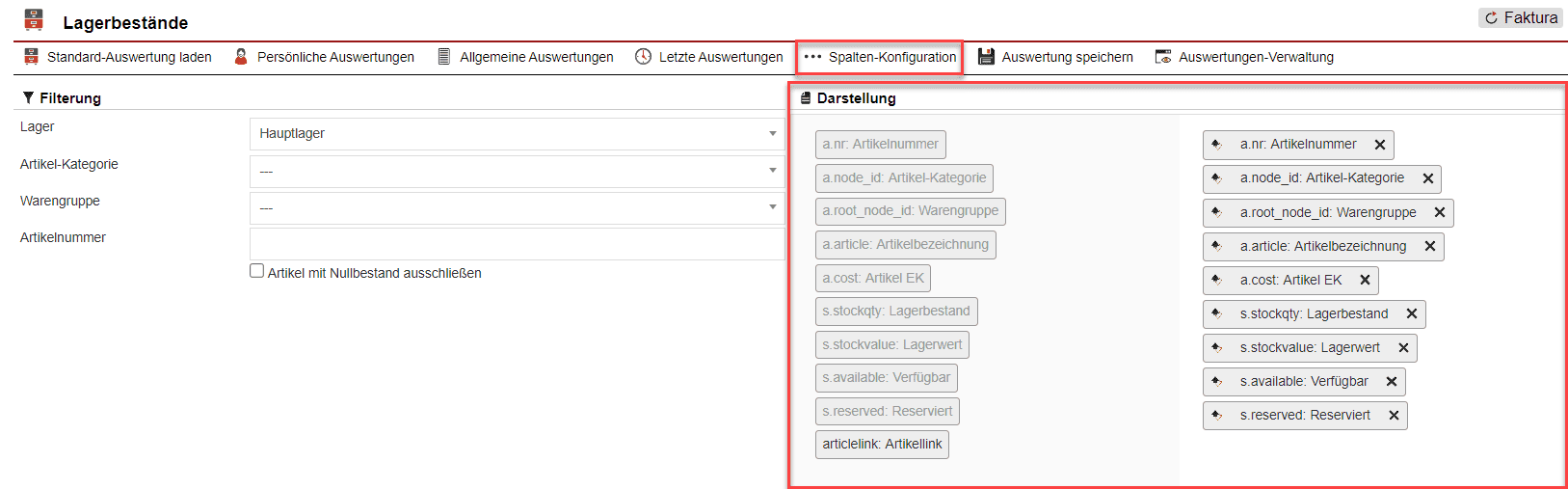Enable Artikel mit Nullbestand ausschließen checkbox
1568x489 pixels.
click(x=257, y=271)
